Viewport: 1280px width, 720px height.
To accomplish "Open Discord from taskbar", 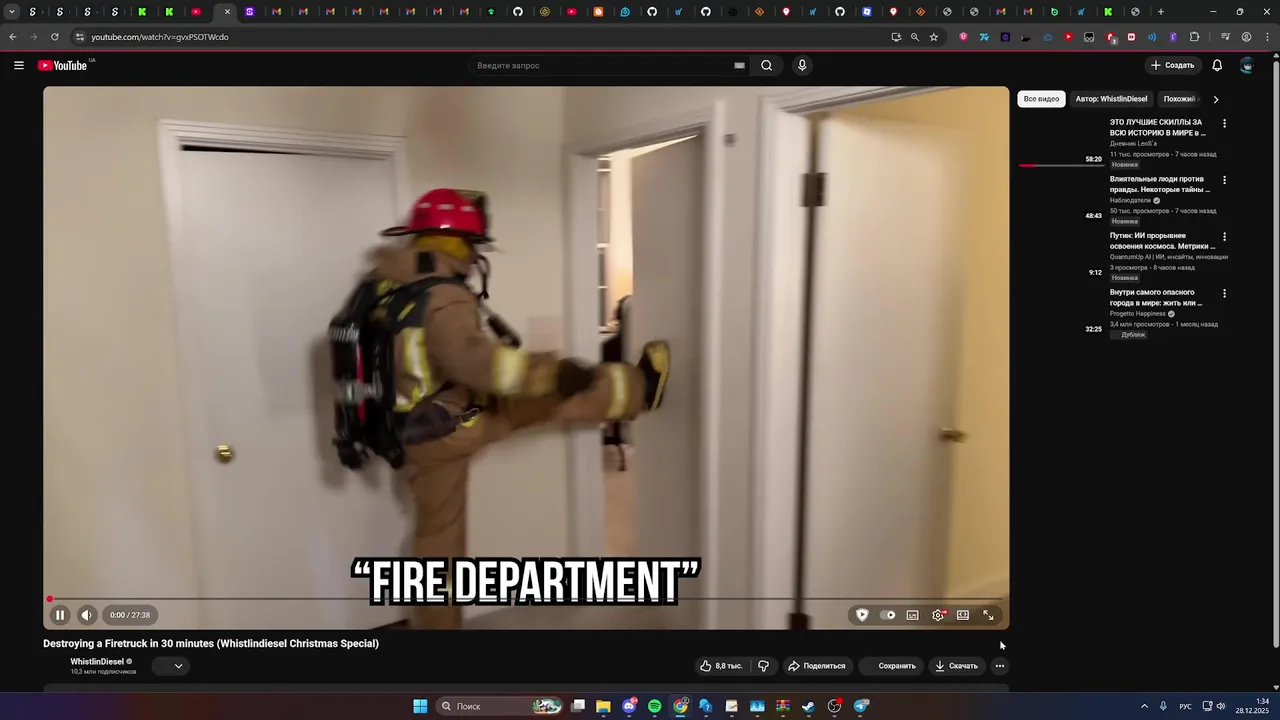I will [x=629, y=706].
